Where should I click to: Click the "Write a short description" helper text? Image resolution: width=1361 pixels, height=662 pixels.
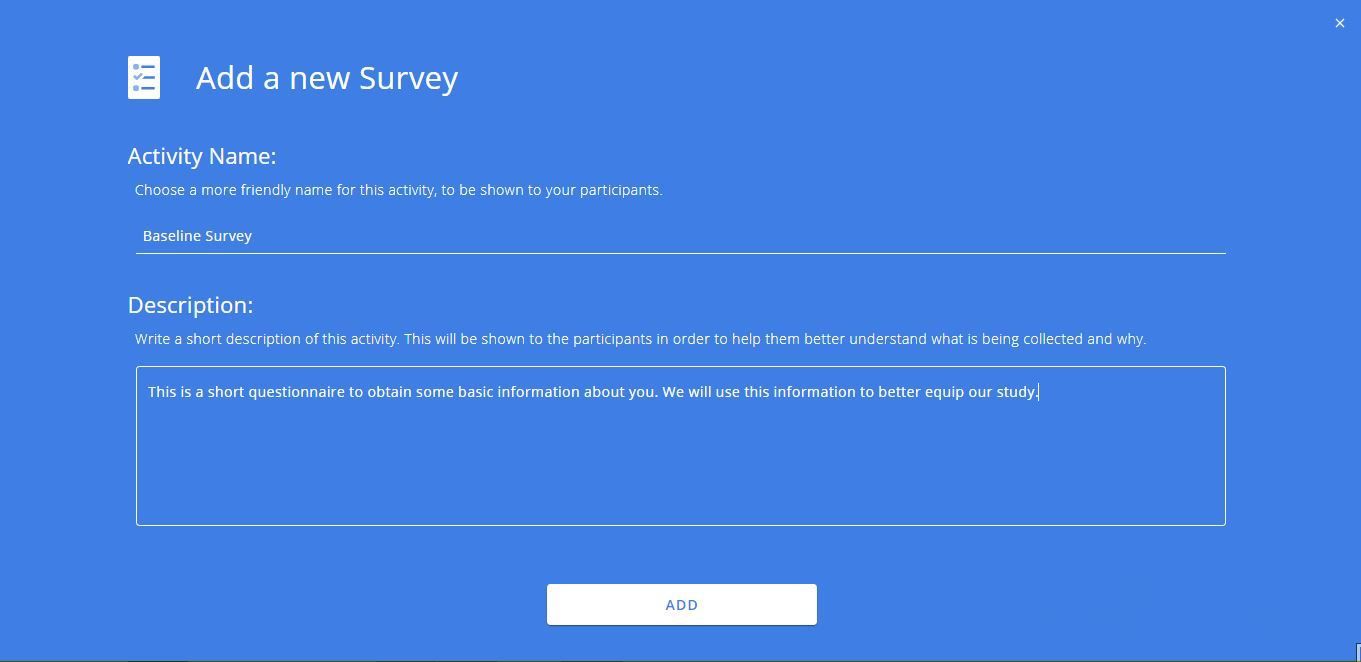point(640,339)
